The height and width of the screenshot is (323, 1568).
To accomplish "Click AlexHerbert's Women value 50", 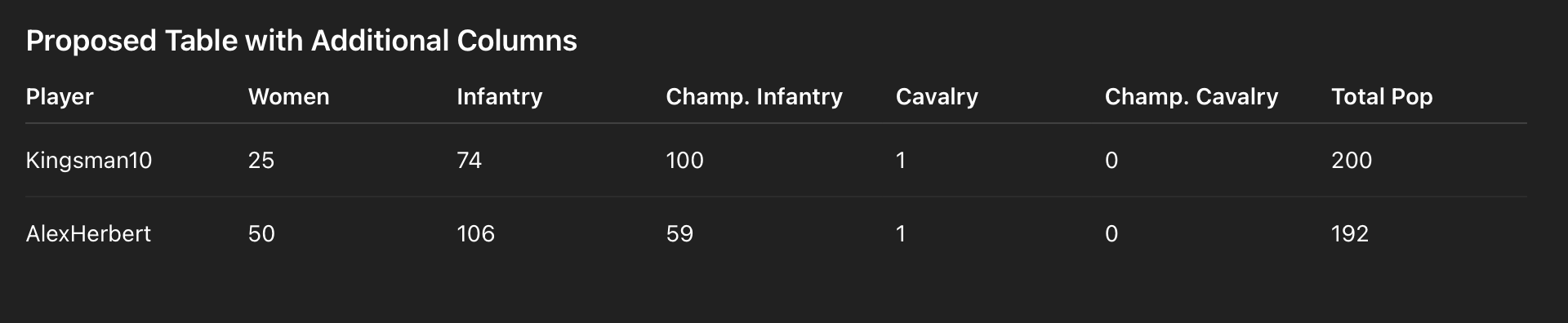I will 261,234.
